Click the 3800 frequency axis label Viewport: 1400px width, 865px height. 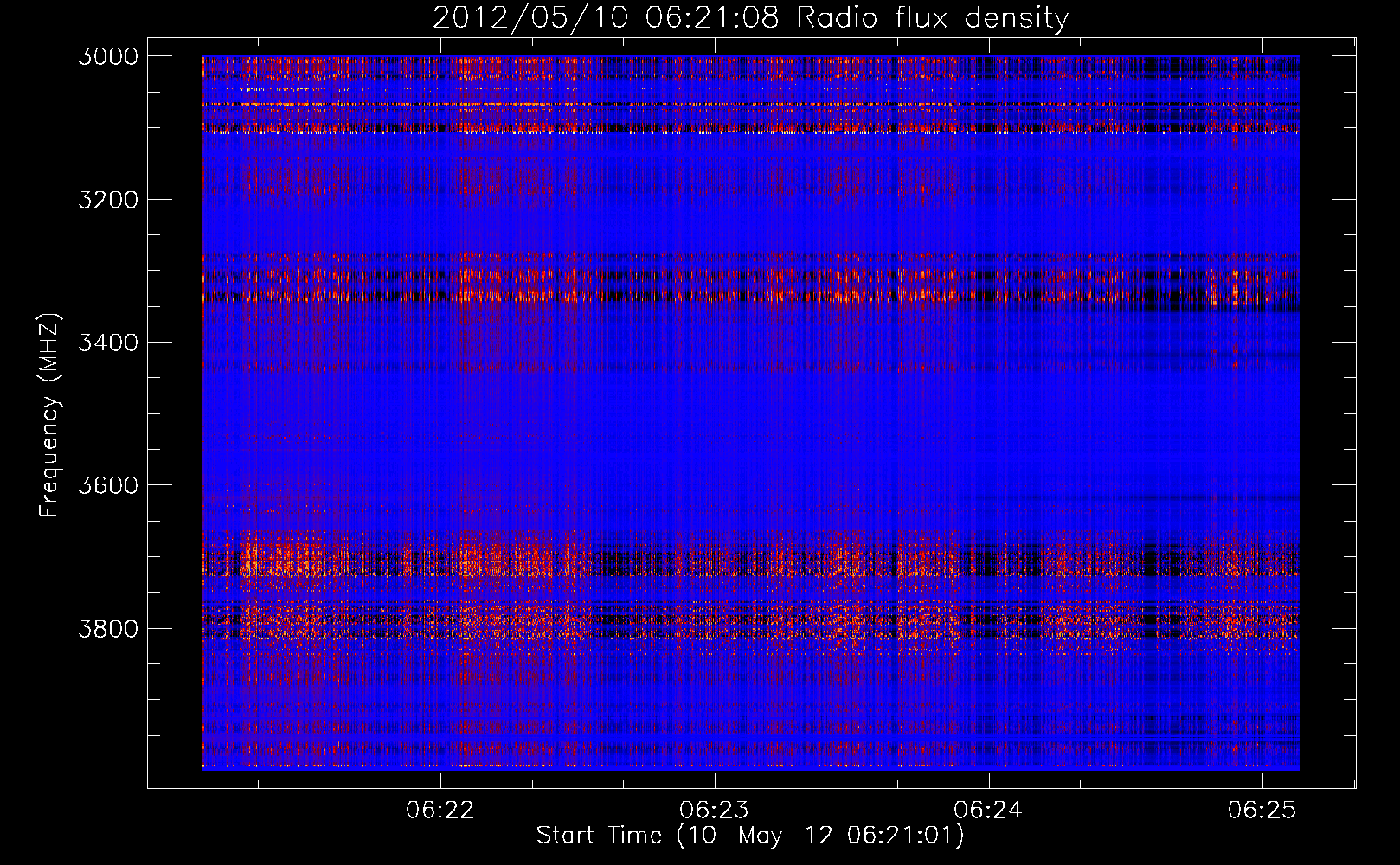[108, 628]
